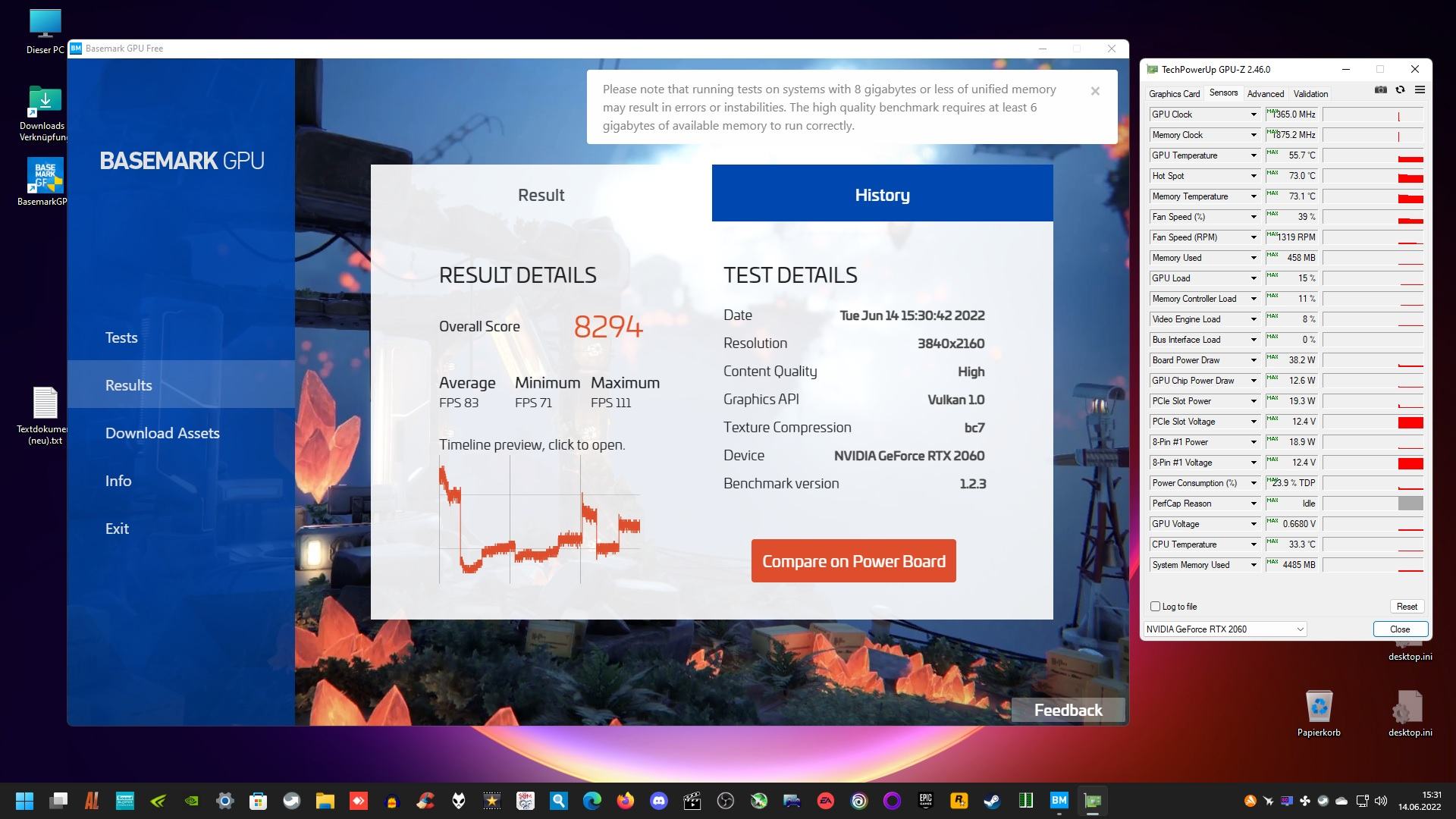Open the EA app in taskbar
Viewport: 1456px width, 819px height.
[825, 801]
